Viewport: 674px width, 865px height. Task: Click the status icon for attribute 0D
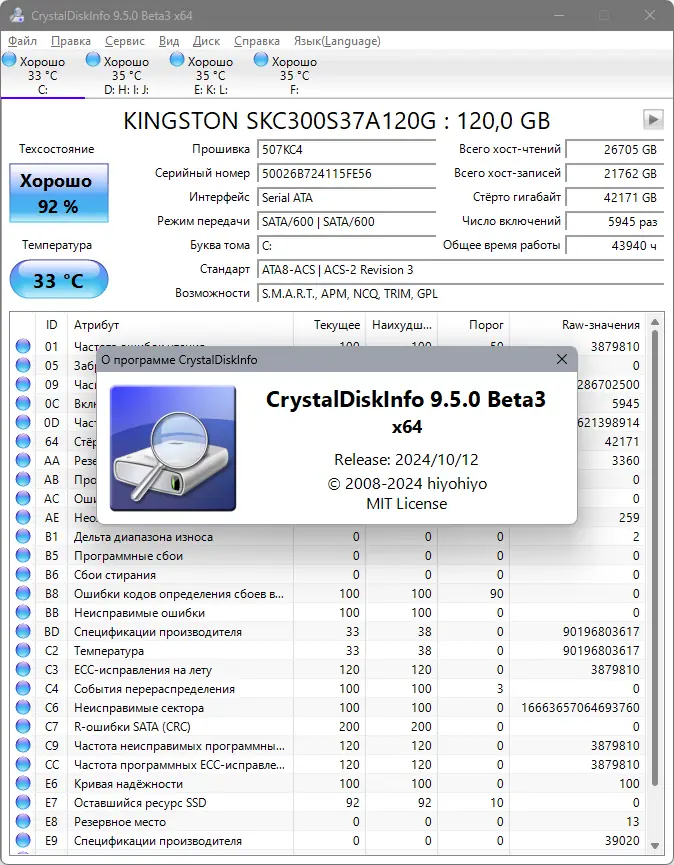(x=23, y=423)
